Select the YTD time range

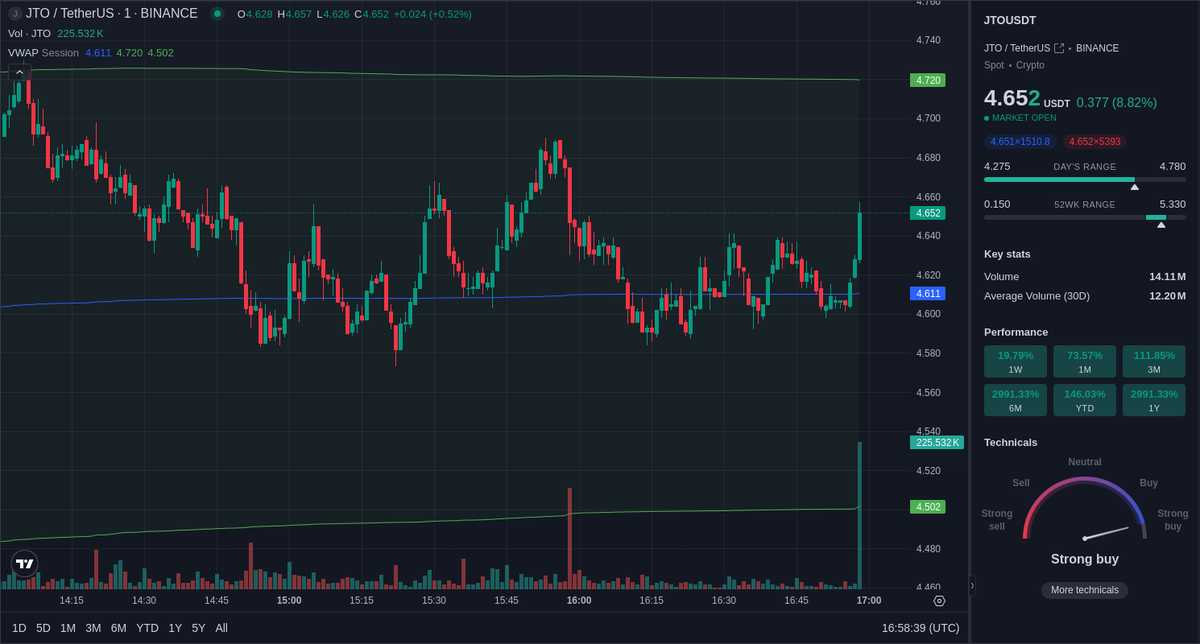point(147,628)
